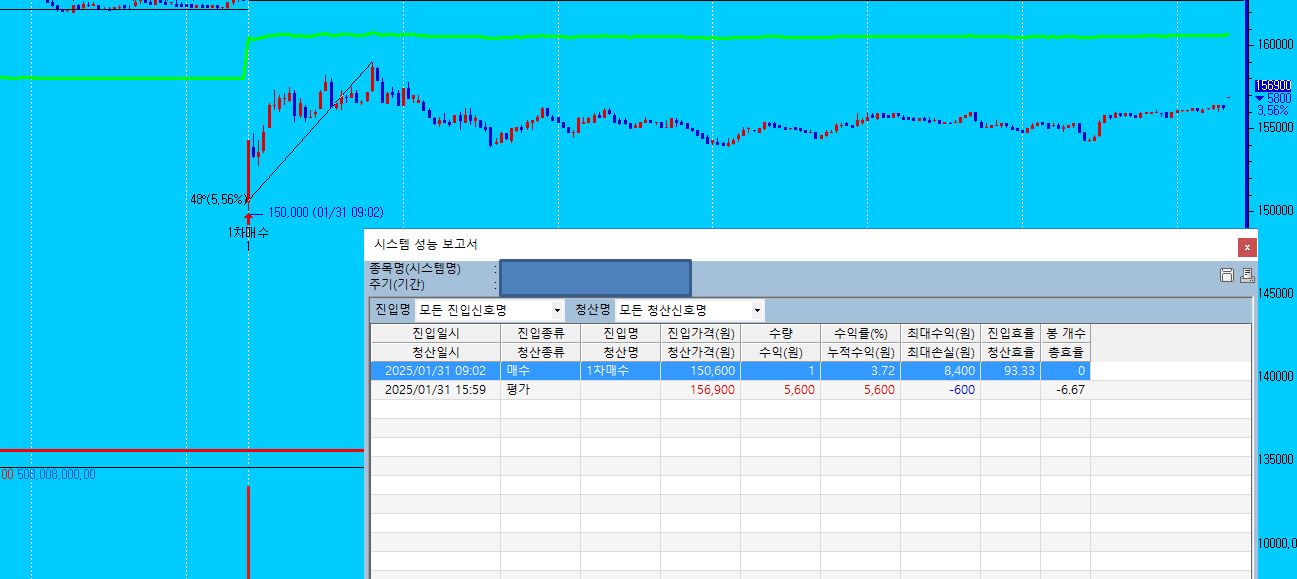
Task: Click the 48°(5,56%) trendline angle label
Action: [x=217, y=199]
